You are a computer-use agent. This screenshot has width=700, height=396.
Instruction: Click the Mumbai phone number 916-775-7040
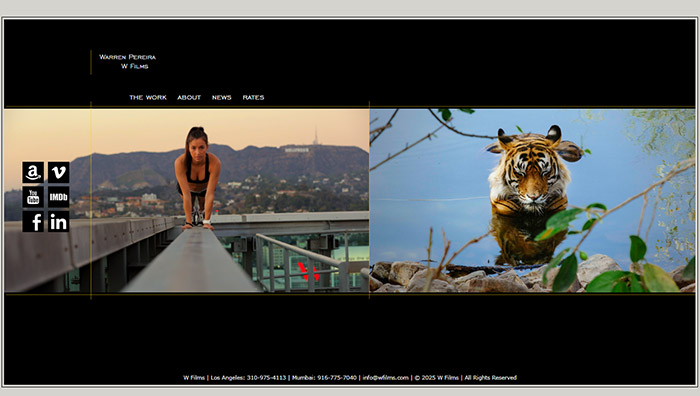(x=337, y=378)
